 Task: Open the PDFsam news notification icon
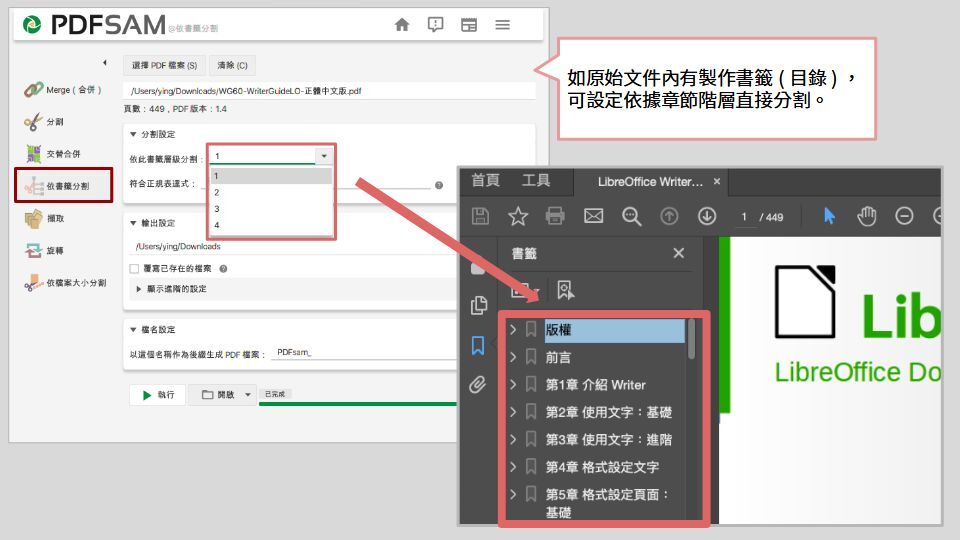(435, 24)
